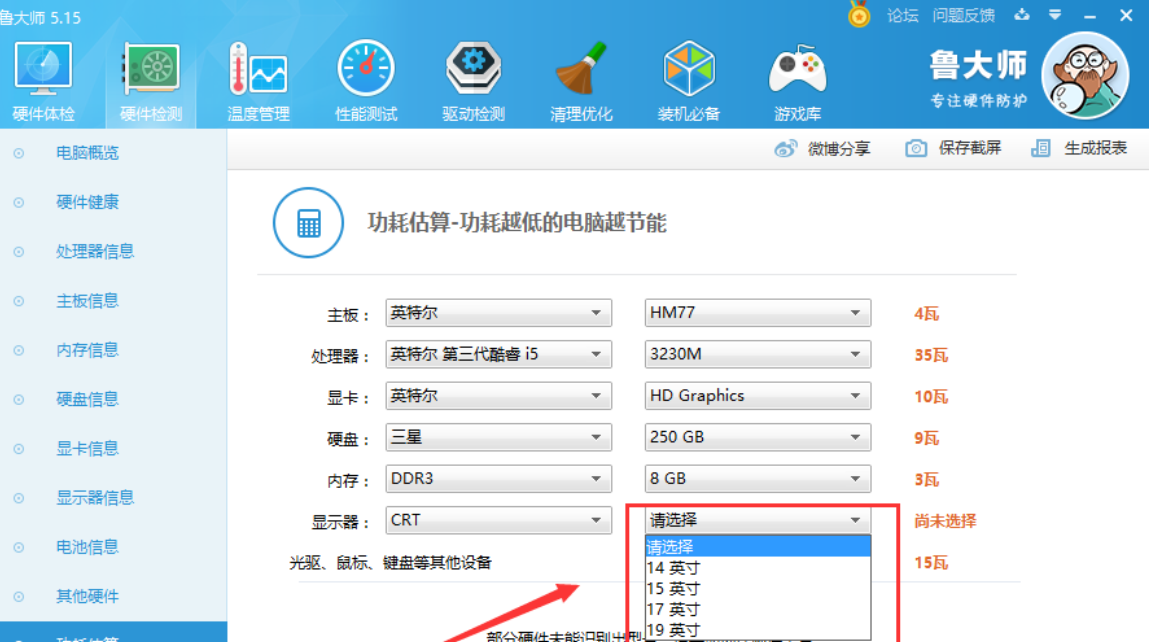
Task: Open the HM77 motherboard model dropdown
Action: [x=757, y=313]
